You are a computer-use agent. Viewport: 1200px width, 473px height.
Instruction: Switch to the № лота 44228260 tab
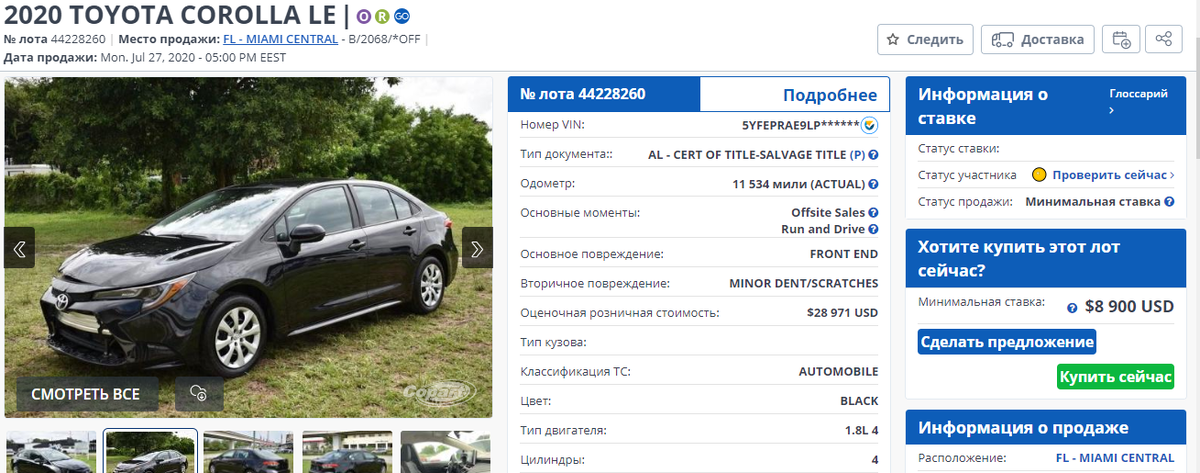click(604, 94)
